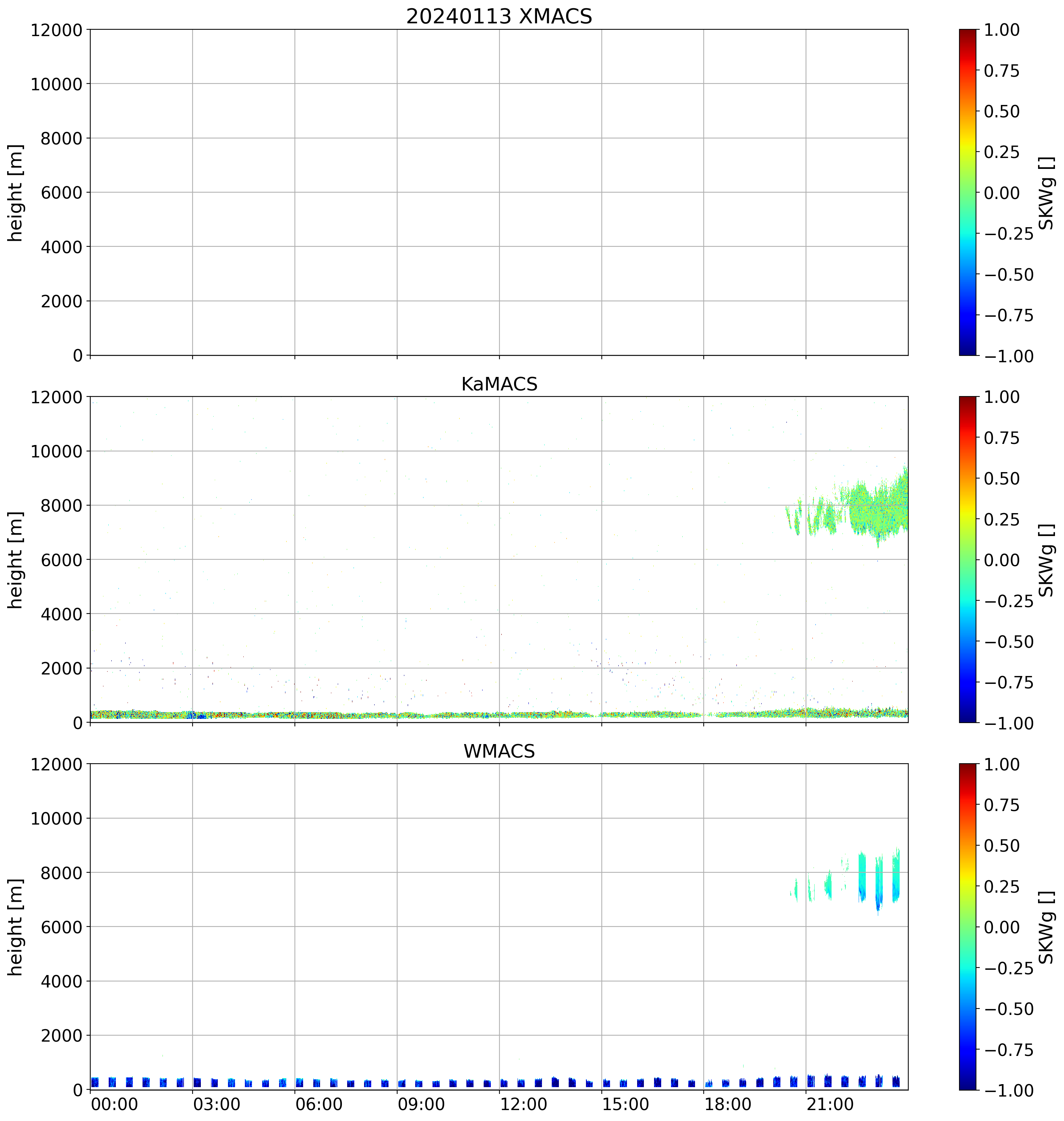
Task: Click the WMACS panel's colorbar
Action: (x=968, y=927)
